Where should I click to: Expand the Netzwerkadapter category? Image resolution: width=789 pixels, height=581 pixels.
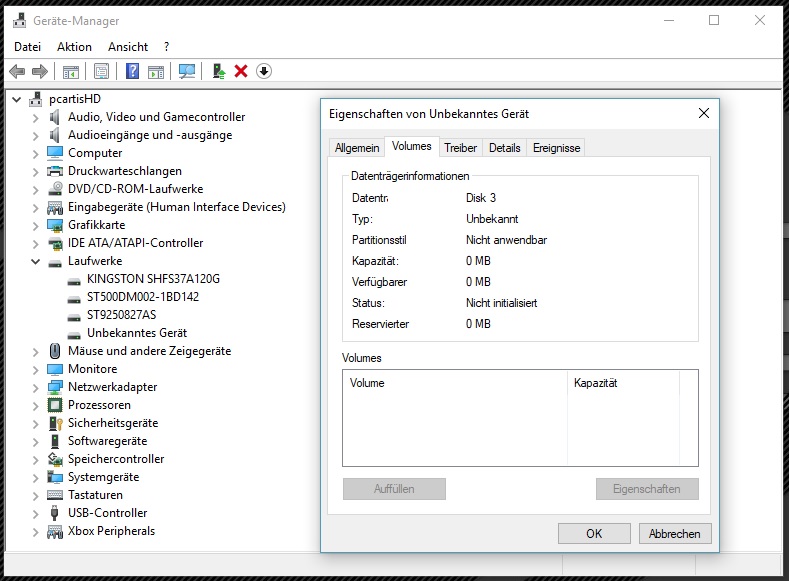pos(36,388)
